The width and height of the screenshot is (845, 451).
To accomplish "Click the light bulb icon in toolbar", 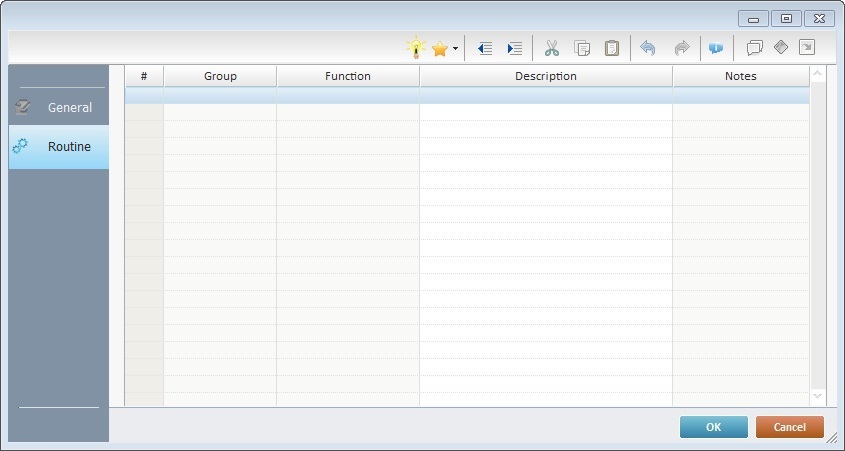I will [415, 48].
